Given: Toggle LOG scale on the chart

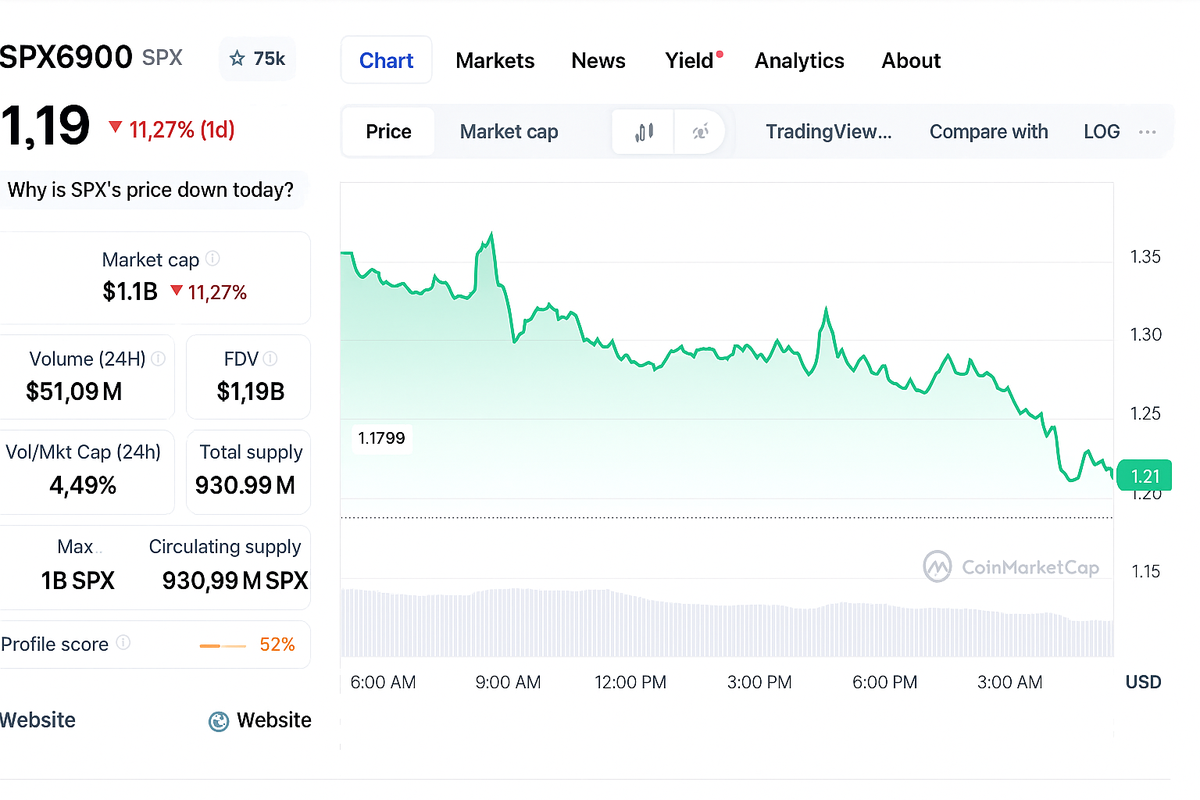Looking at the screenshot, I should [1102, 132].
